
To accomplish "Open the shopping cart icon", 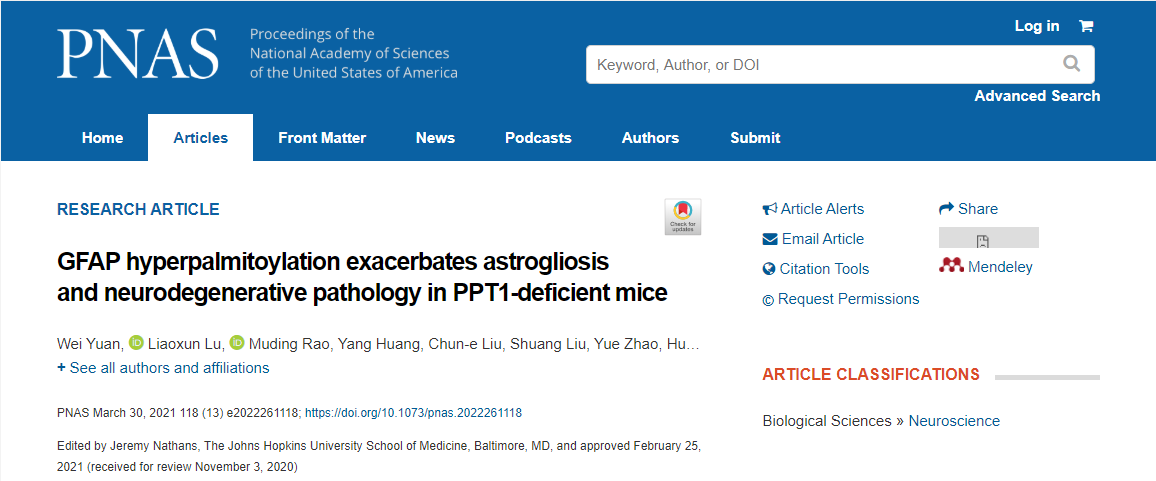I will click(x=1085, y=26).
